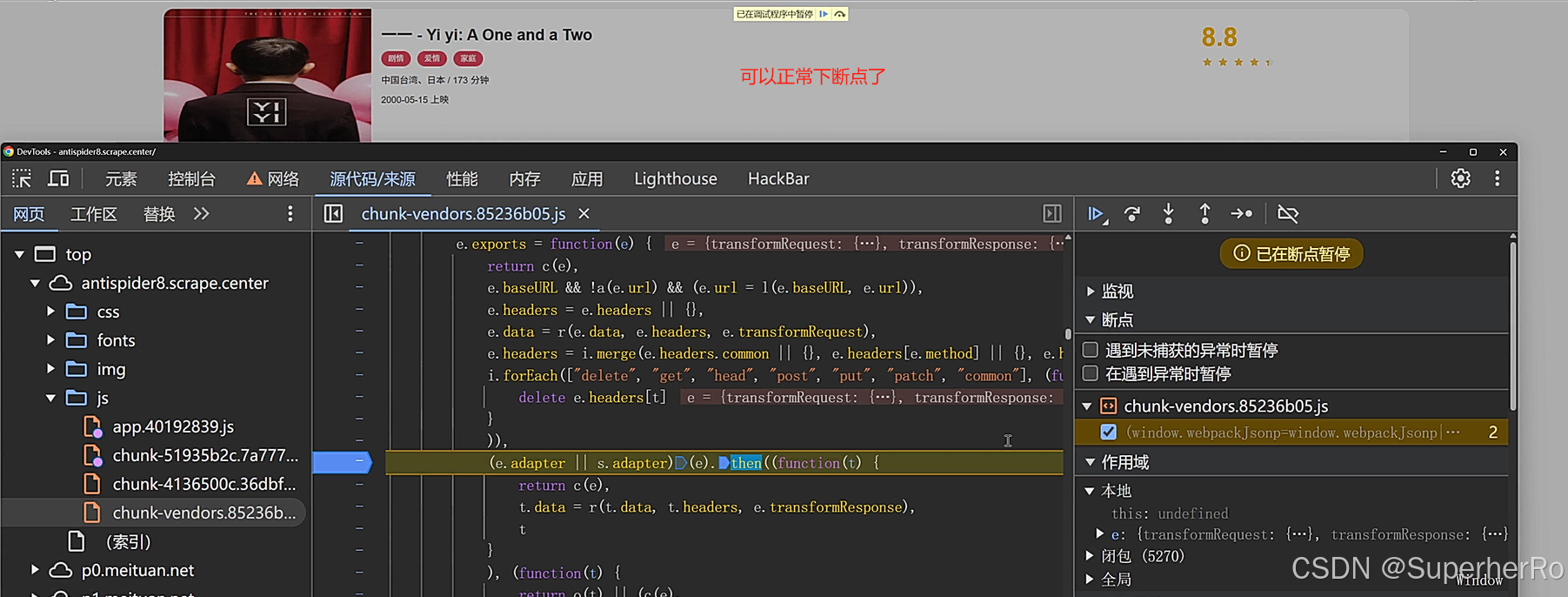Collapse the js folder
The image size is (1568, 597).
pyautogui.click(x=50, y=398)
